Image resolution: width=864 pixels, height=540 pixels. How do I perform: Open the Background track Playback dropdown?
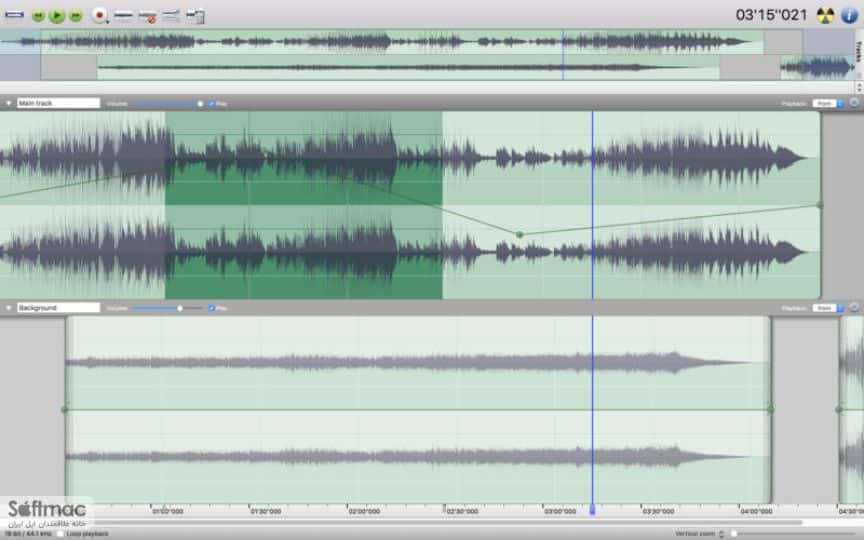(x=828, y=308)
